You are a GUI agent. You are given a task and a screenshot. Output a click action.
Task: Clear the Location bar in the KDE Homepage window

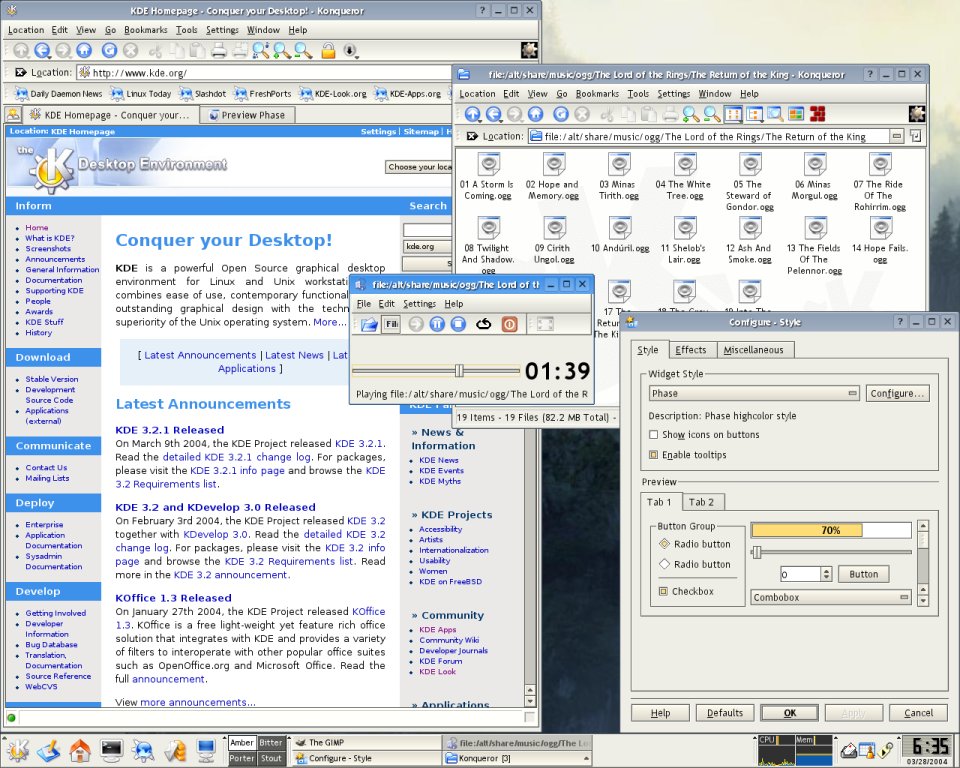20,72
